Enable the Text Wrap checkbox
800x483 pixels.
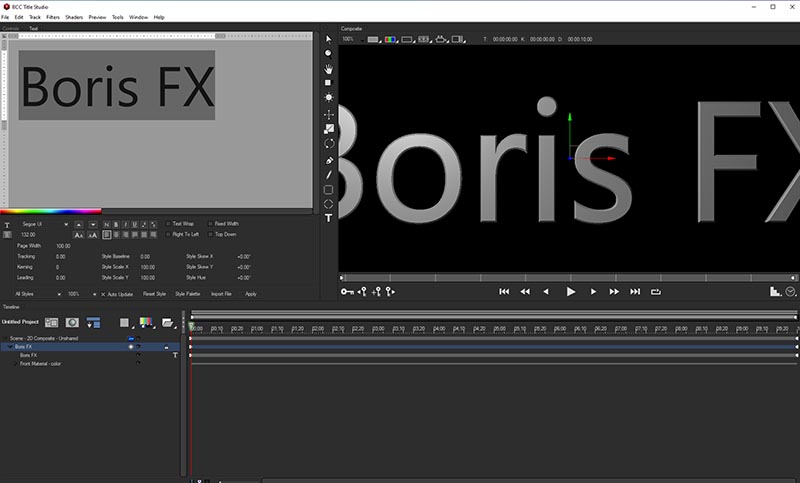coord(168,224)
